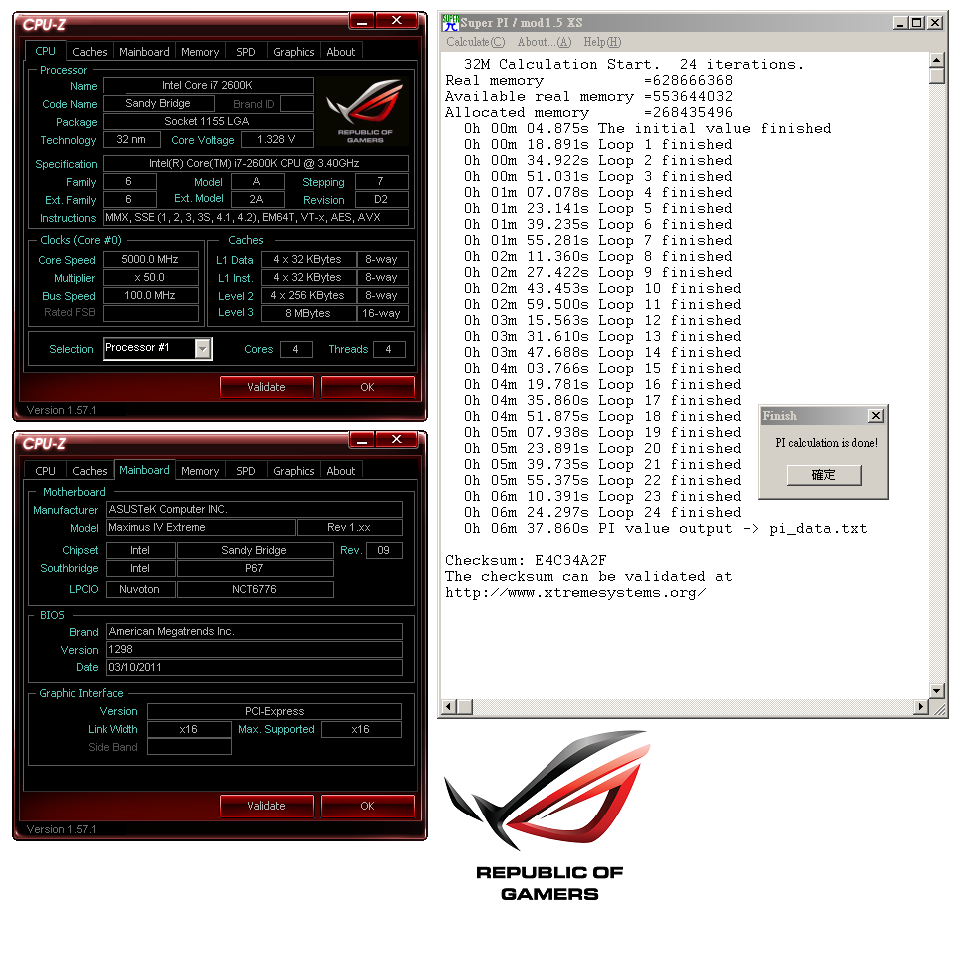Select the active Mainboard tab above Motherboard group
This screenshot has height=963, width=963.
(x=144, y=470)
